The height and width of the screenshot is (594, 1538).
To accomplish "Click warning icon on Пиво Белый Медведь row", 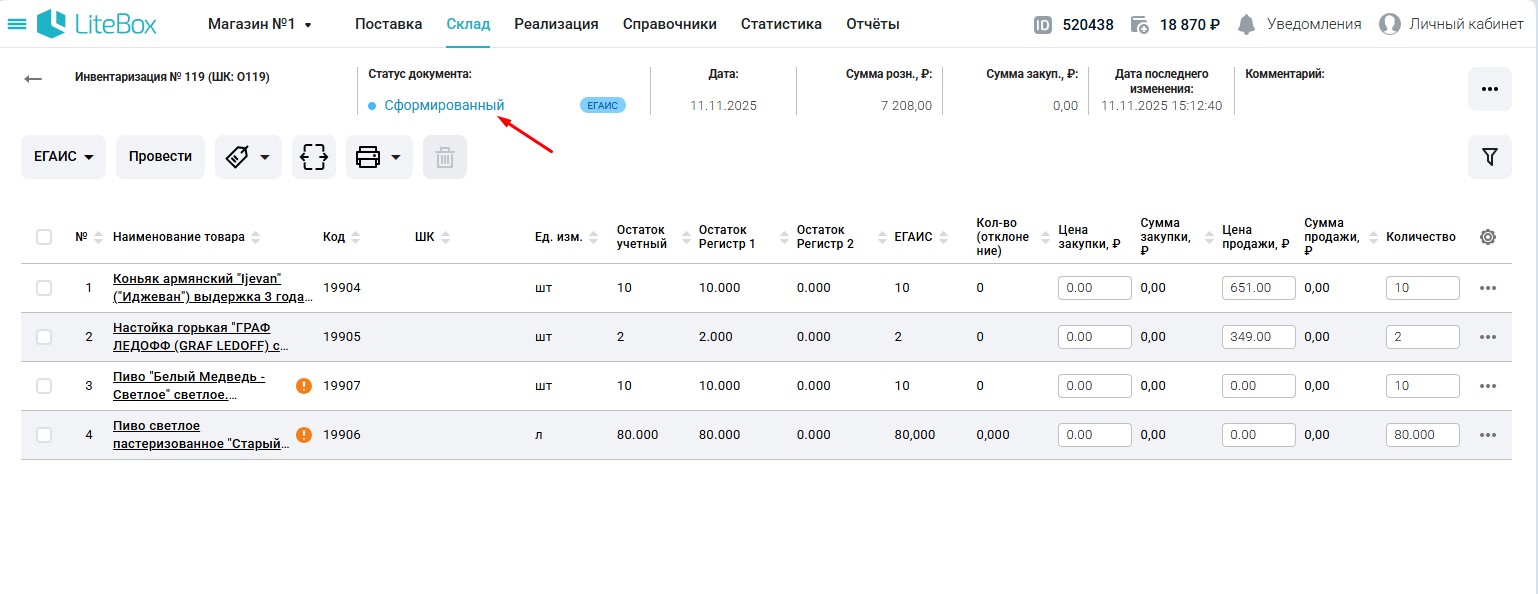I will tap(304, 386).
